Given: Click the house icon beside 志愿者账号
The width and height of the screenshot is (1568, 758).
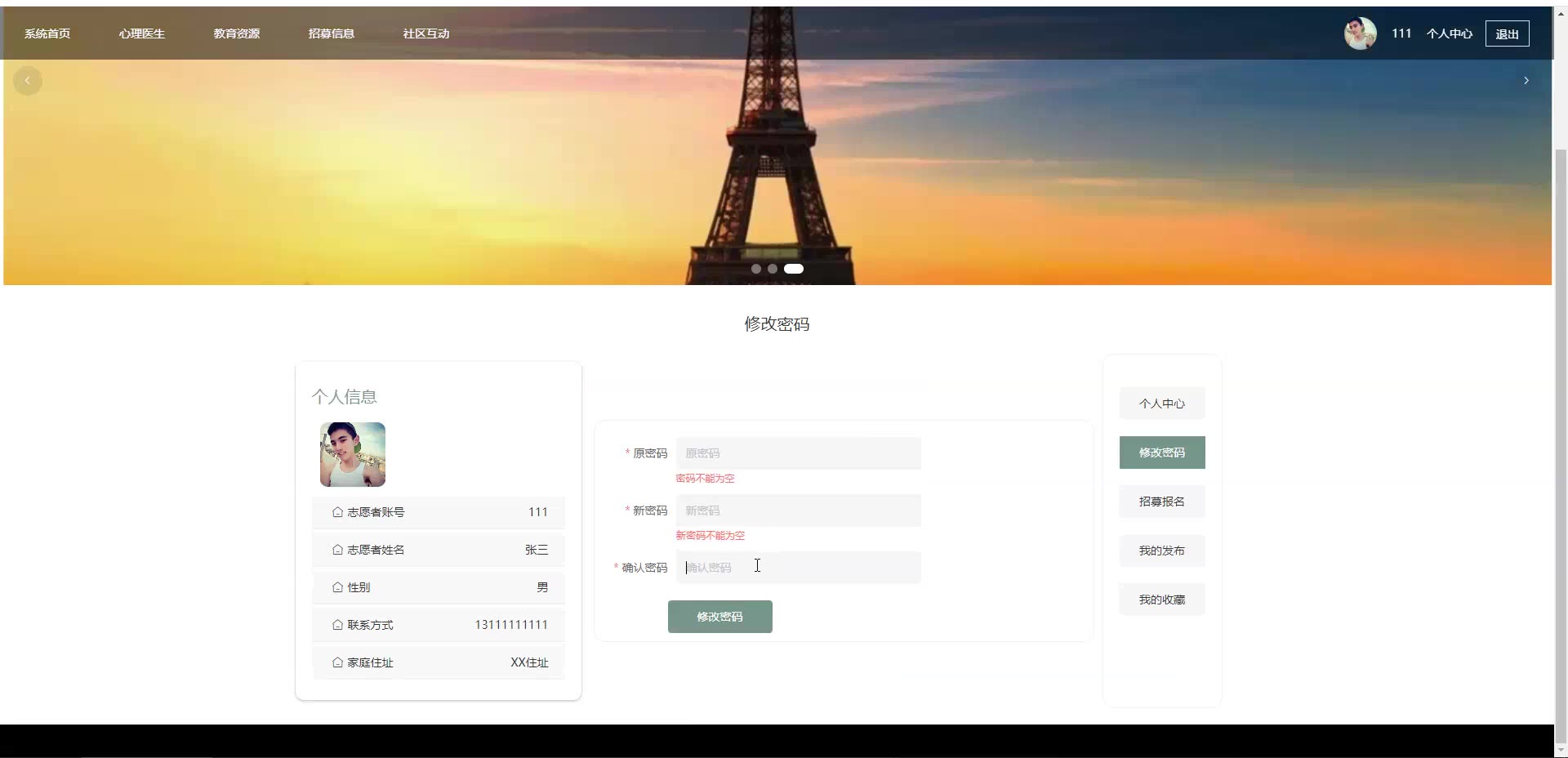Looking at the screenshot, I should pyautogui.click(x=337, y=512).
